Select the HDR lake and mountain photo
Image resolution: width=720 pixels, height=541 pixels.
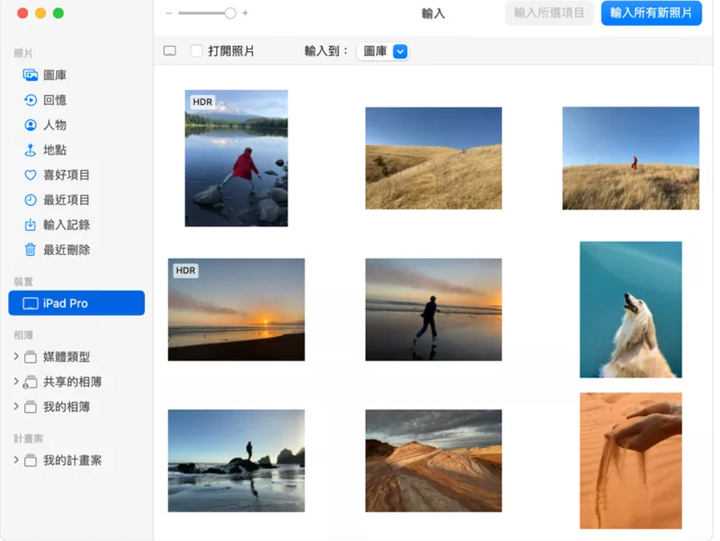(236, 158)
